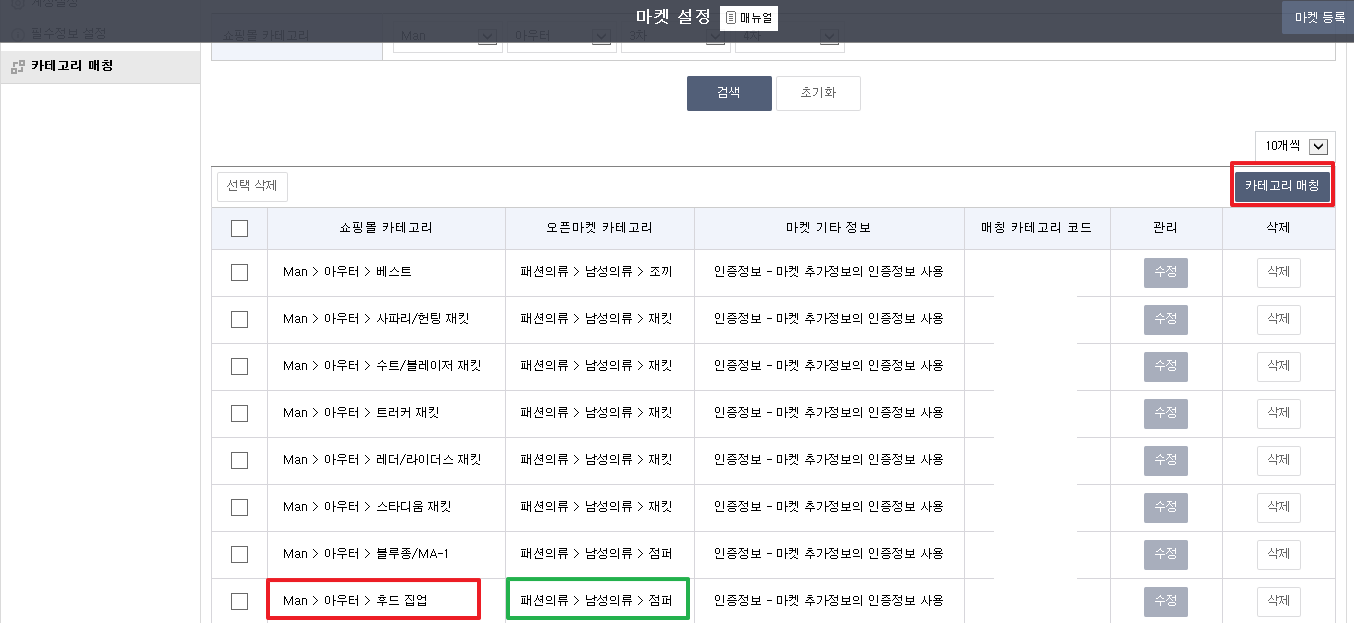Check the row for Man > 아우터 > 베스트

[x=239, y=272]
